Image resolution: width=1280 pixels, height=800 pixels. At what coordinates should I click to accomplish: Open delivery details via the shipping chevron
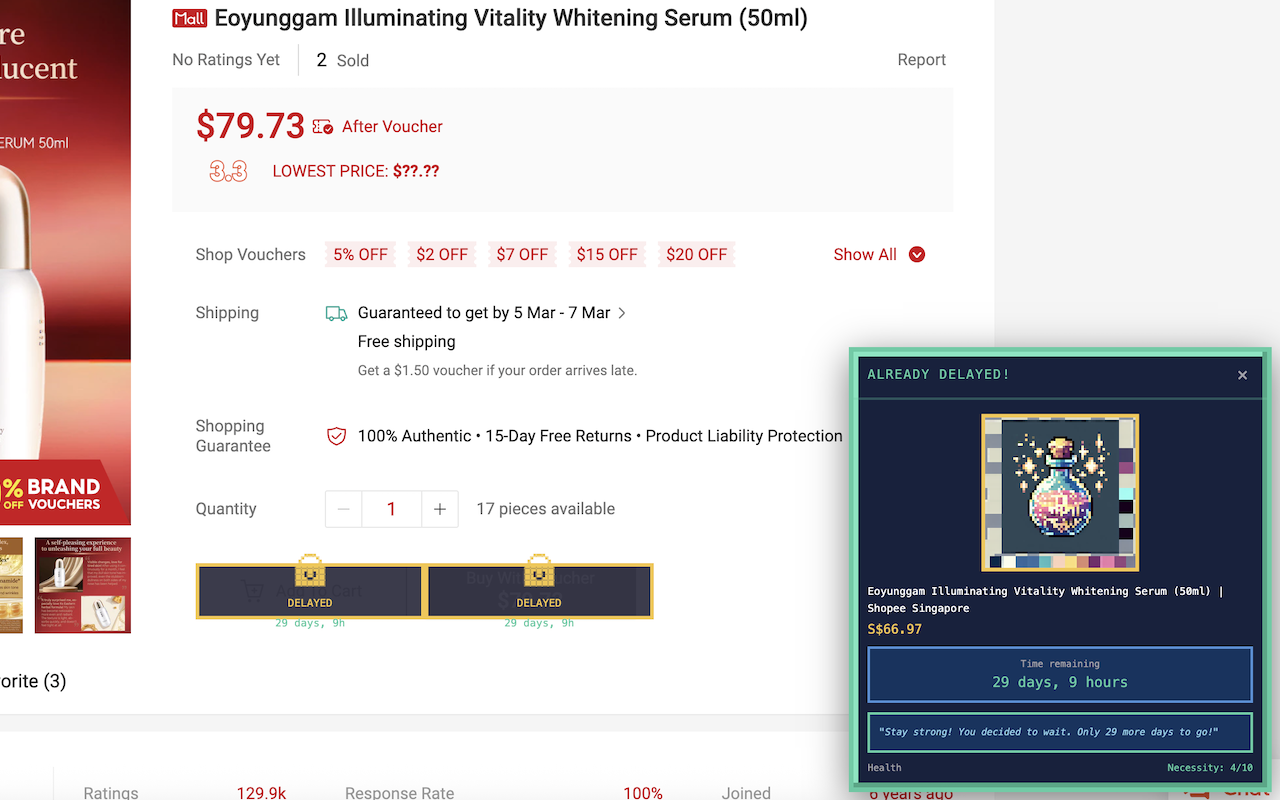[x=622, y=313]
